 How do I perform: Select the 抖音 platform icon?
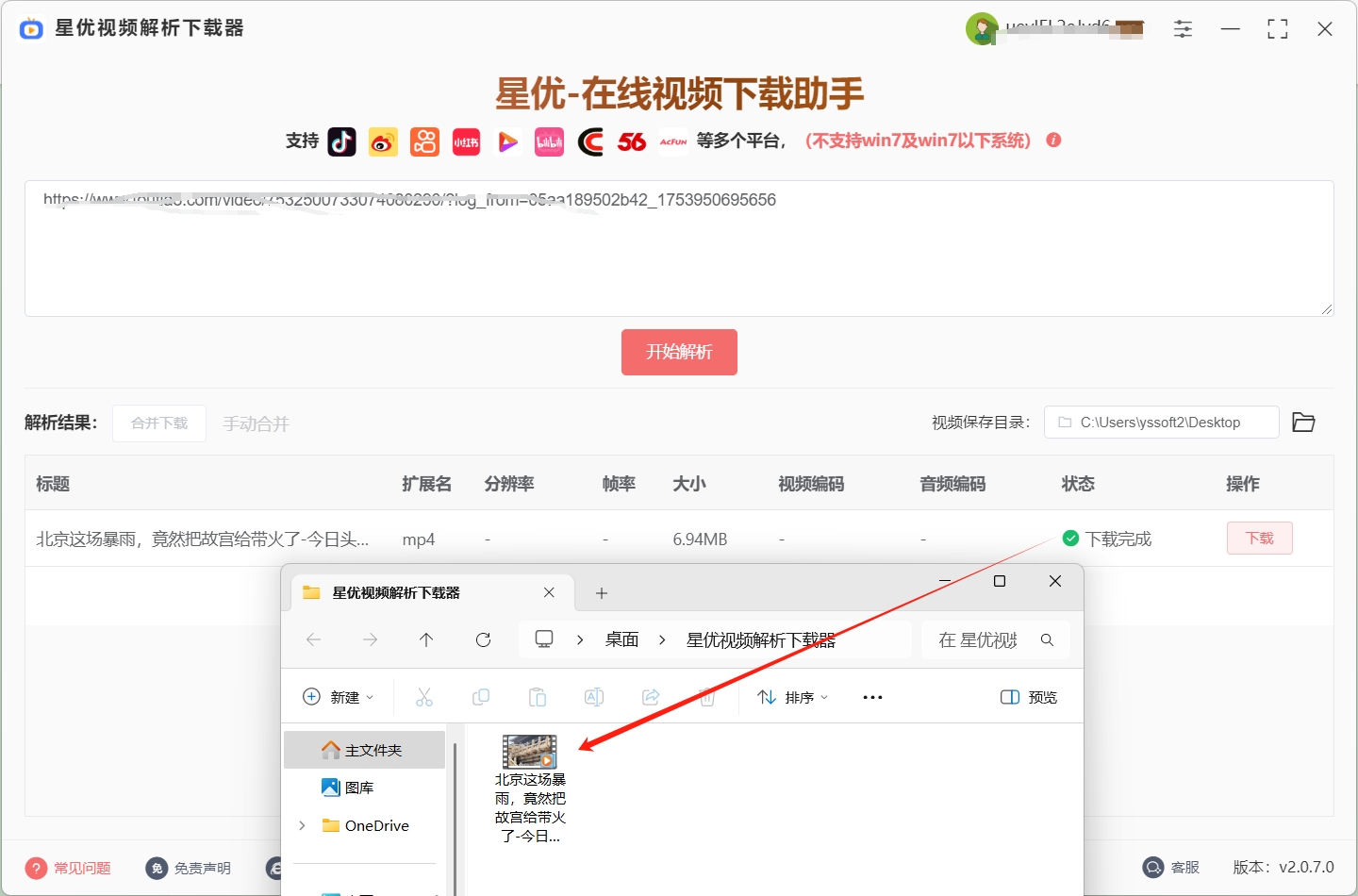(341, 141)
